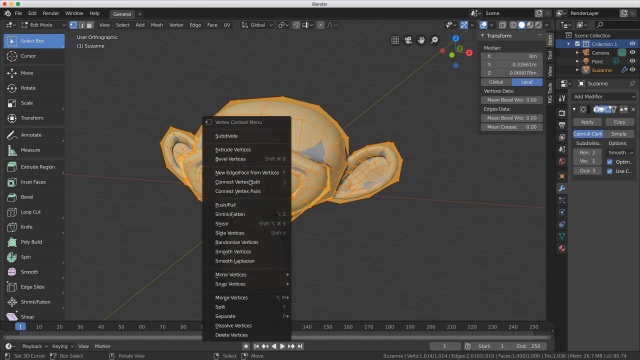Viewport: 640px width, 360px height.
Task: Click the Start frame field
Action: pos(492,346)
